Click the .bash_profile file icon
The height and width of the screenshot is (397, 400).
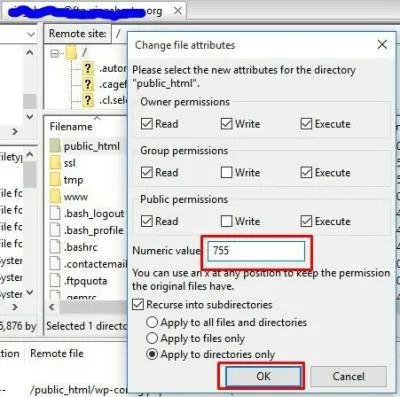[55, 230]
